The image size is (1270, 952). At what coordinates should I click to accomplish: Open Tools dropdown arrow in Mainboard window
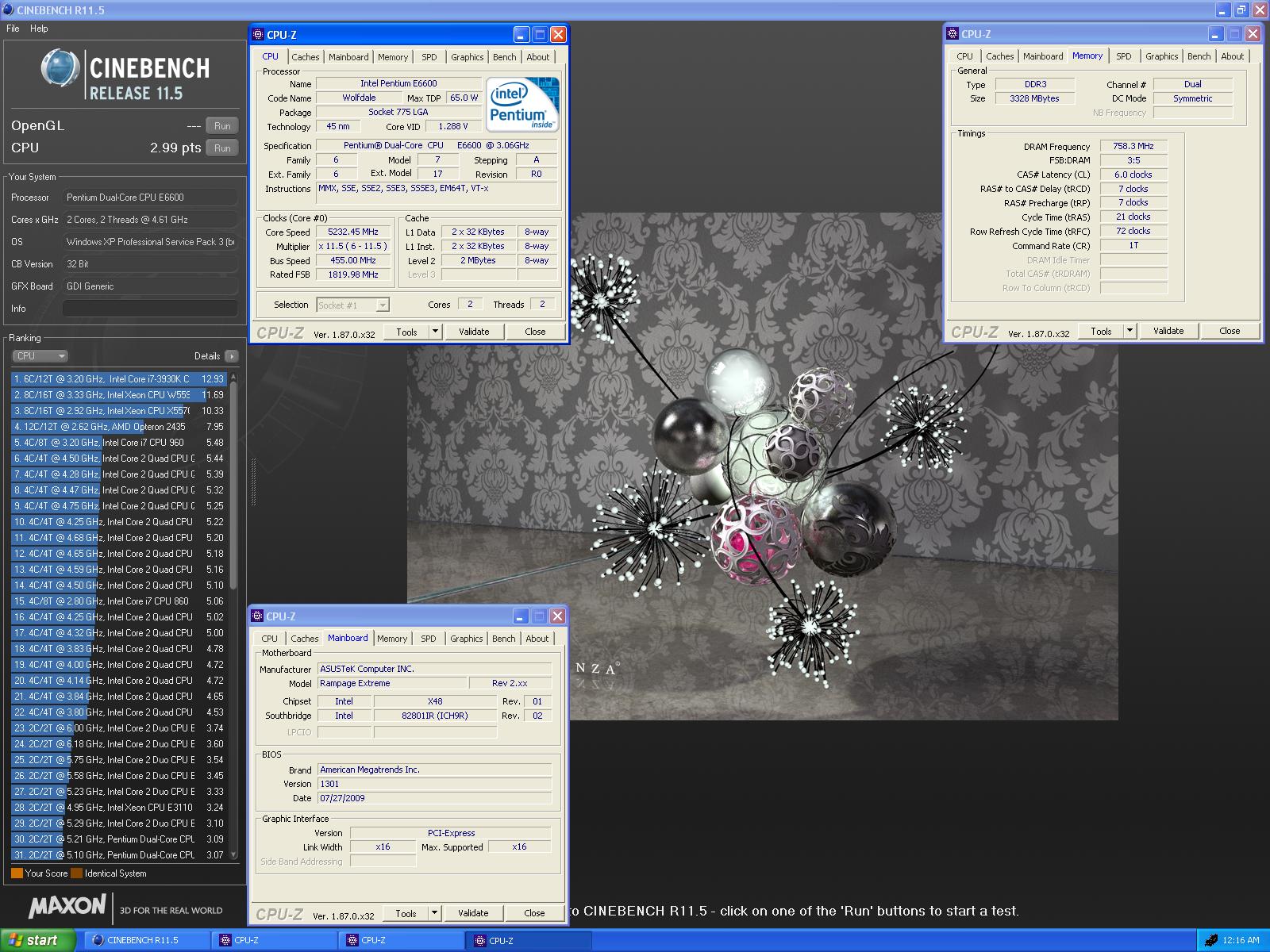pos(434,913)
